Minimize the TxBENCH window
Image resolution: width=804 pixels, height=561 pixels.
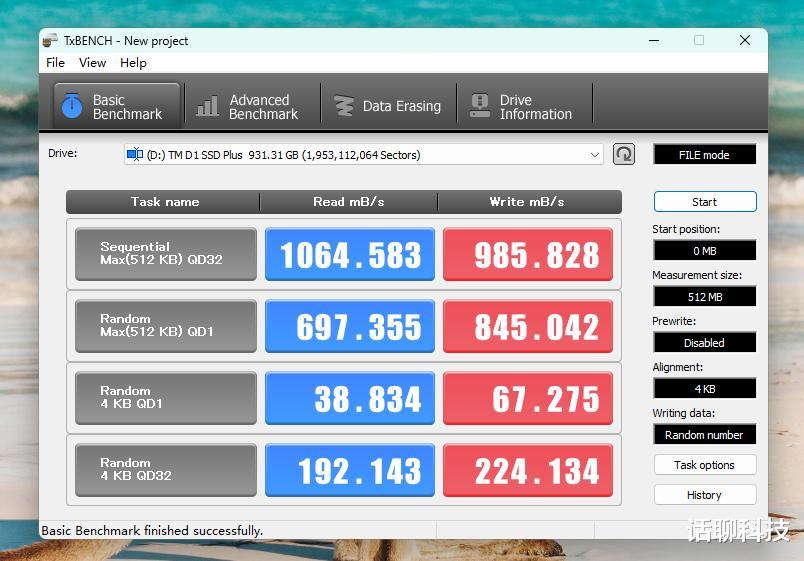654,40
